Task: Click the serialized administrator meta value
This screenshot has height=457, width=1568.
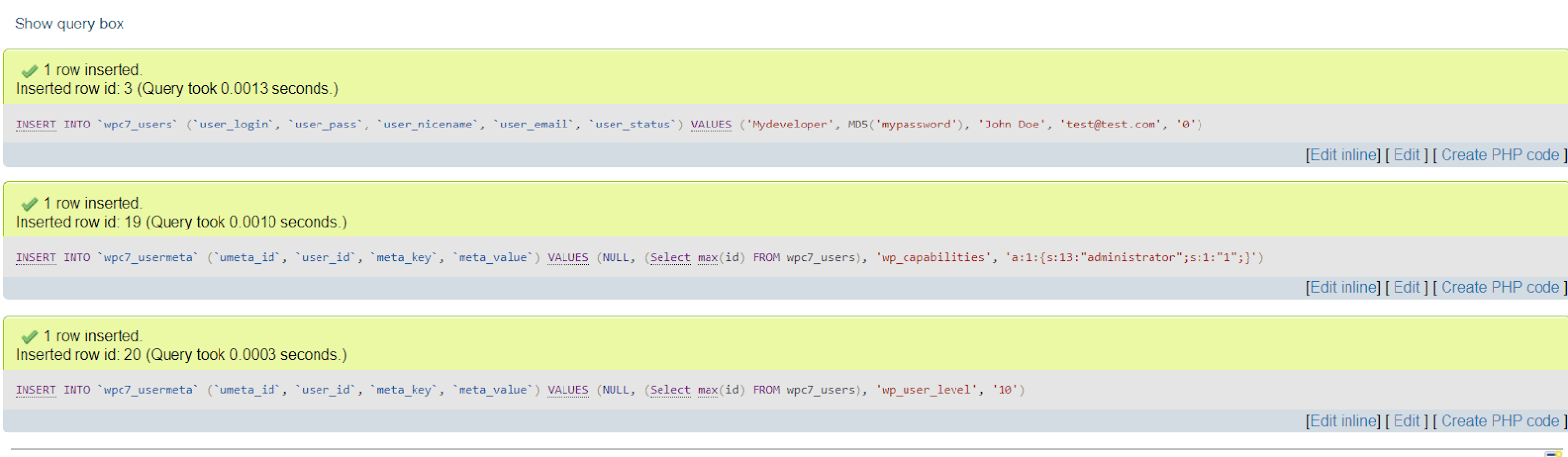Action: pos(1131,257)
